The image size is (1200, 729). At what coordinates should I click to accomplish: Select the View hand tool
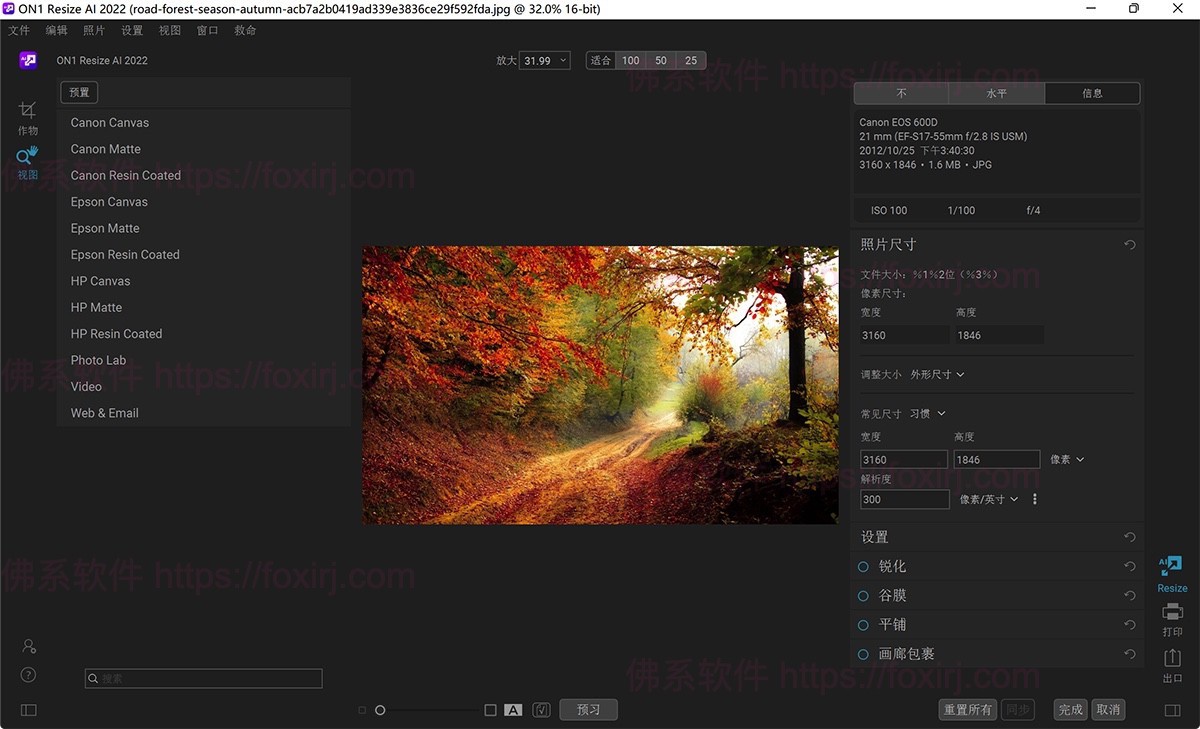[x=27, y=156]
